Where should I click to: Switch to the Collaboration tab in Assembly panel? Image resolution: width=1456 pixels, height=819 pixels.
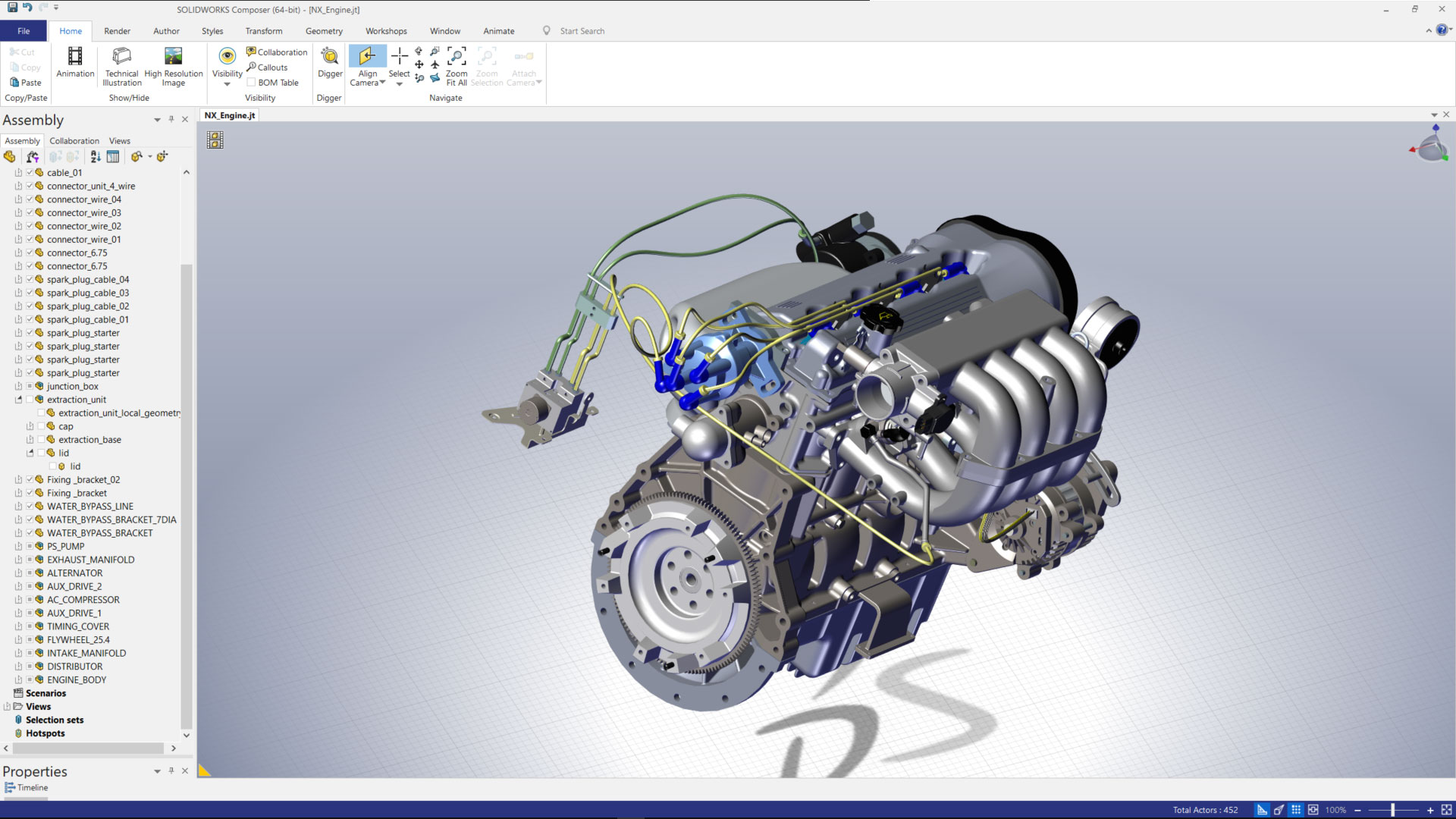click(74, 140)
